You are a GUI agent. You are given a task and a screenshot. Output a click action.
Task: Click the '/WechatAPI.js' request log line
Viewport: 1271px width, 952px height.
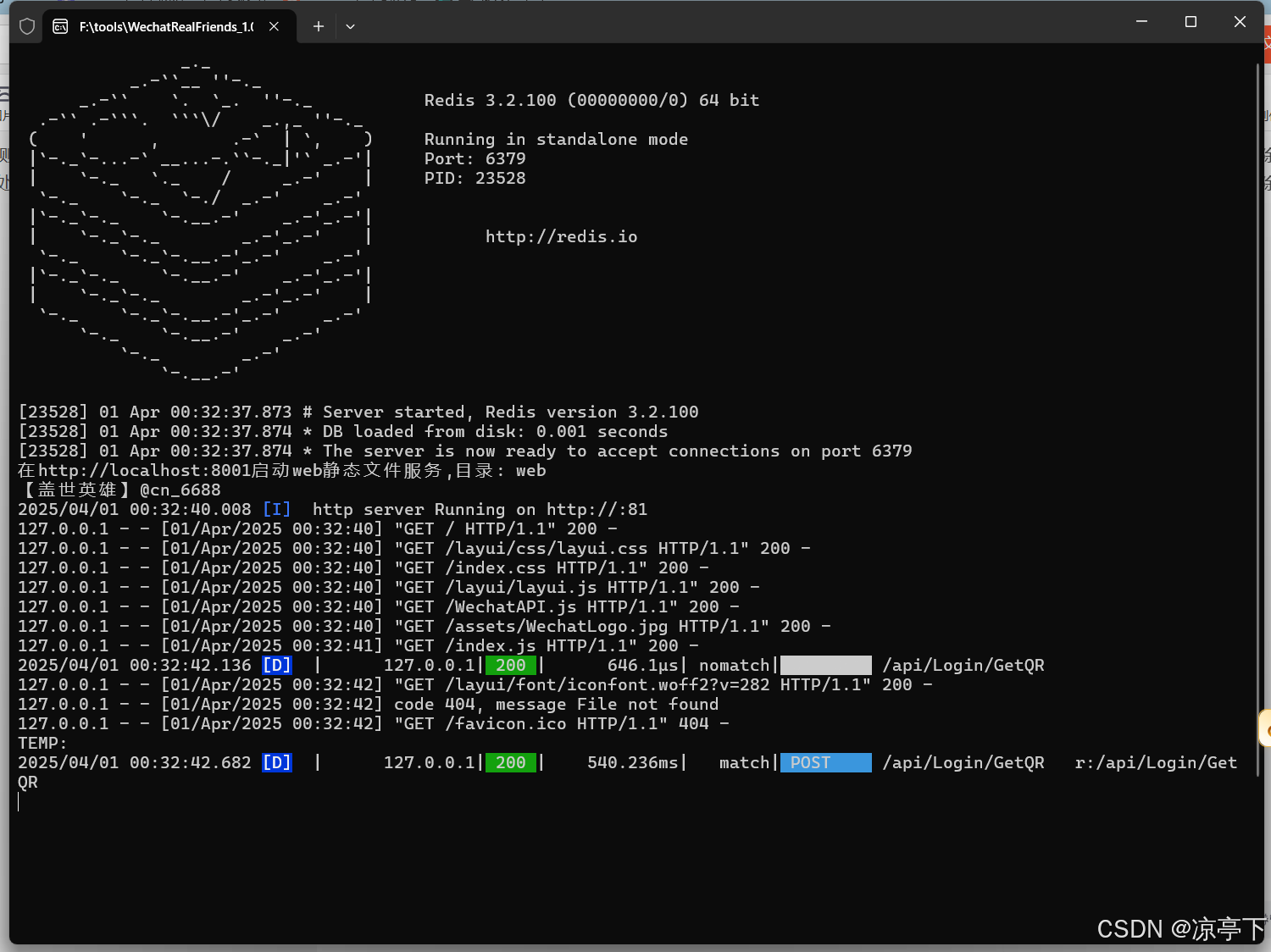click(379, 606)
